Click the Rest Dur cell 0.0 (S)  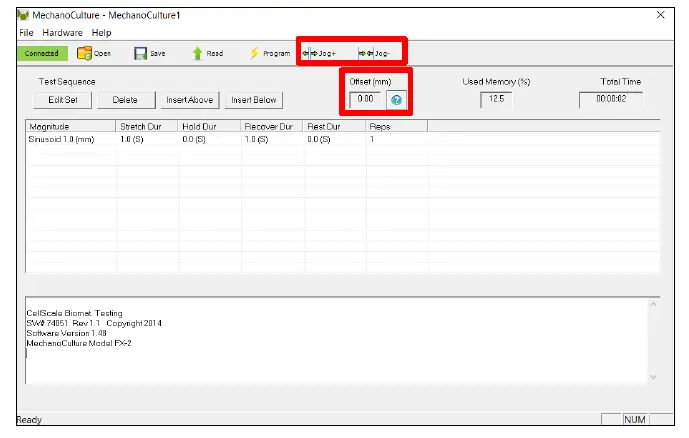pos(319,139)
